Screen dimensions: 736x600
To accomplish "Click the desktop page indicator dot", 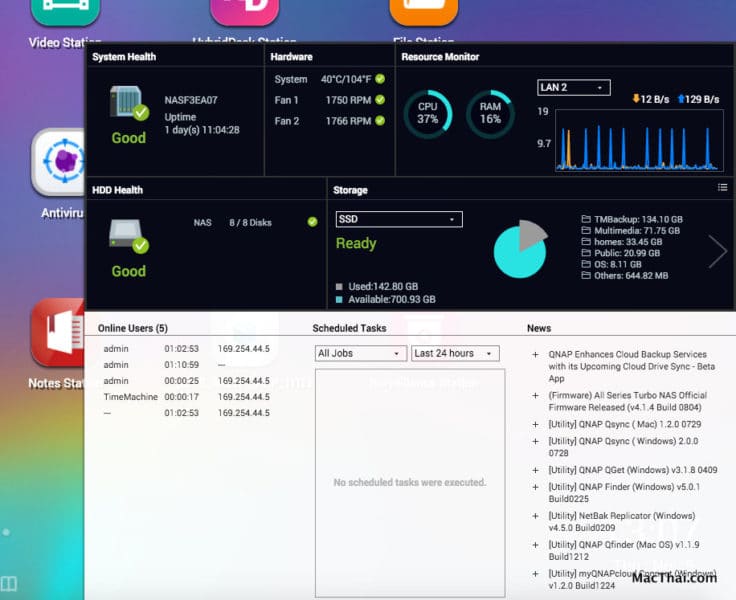I will pyautogui.click(x=6, y=532).
